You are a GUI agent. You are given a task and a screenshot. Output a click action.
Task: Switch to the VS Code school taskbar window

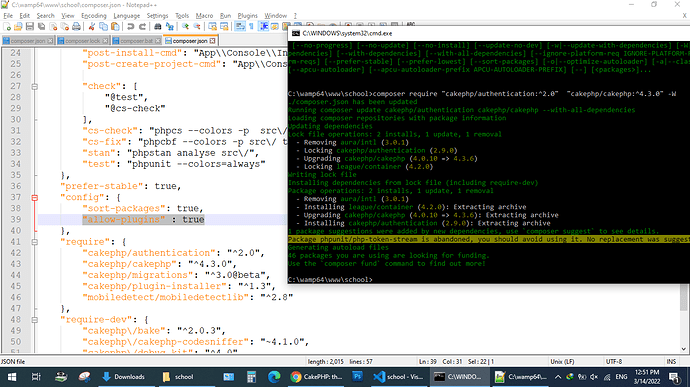(x=398, y=377)
